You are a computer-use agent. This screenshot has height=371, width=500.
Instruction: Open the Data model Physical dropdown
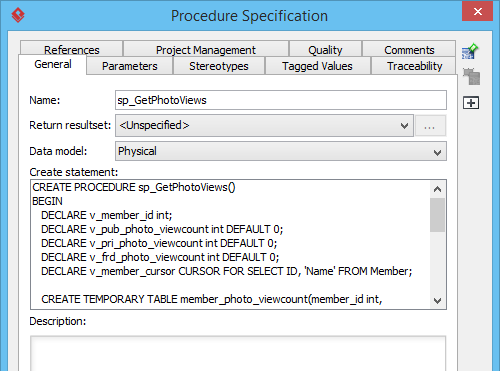pyautogui.click(x=281, y=151)
